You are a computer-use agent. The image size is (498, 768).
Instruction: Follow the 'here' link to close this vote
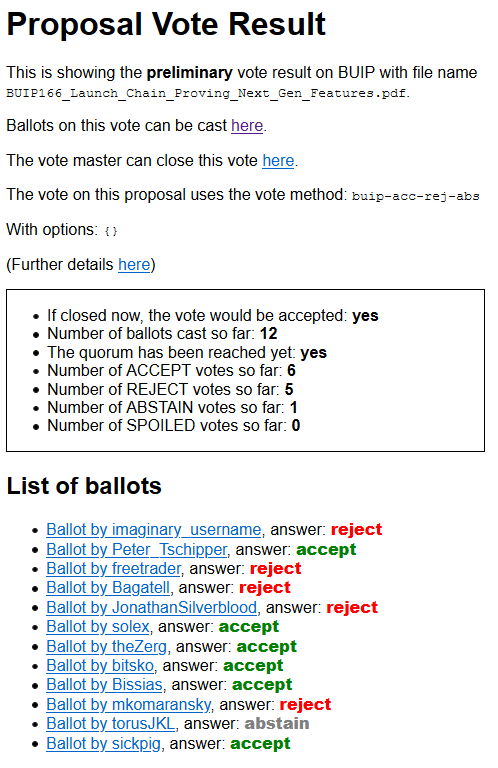tap(278, 161)
